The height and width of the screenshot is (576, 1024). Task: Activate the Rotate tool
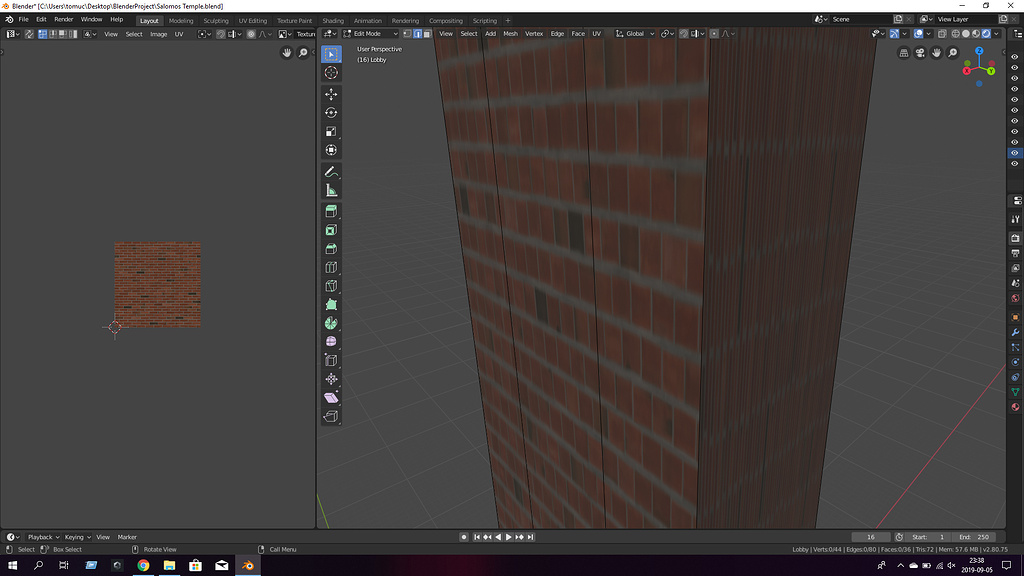click(x=331, y=112)
